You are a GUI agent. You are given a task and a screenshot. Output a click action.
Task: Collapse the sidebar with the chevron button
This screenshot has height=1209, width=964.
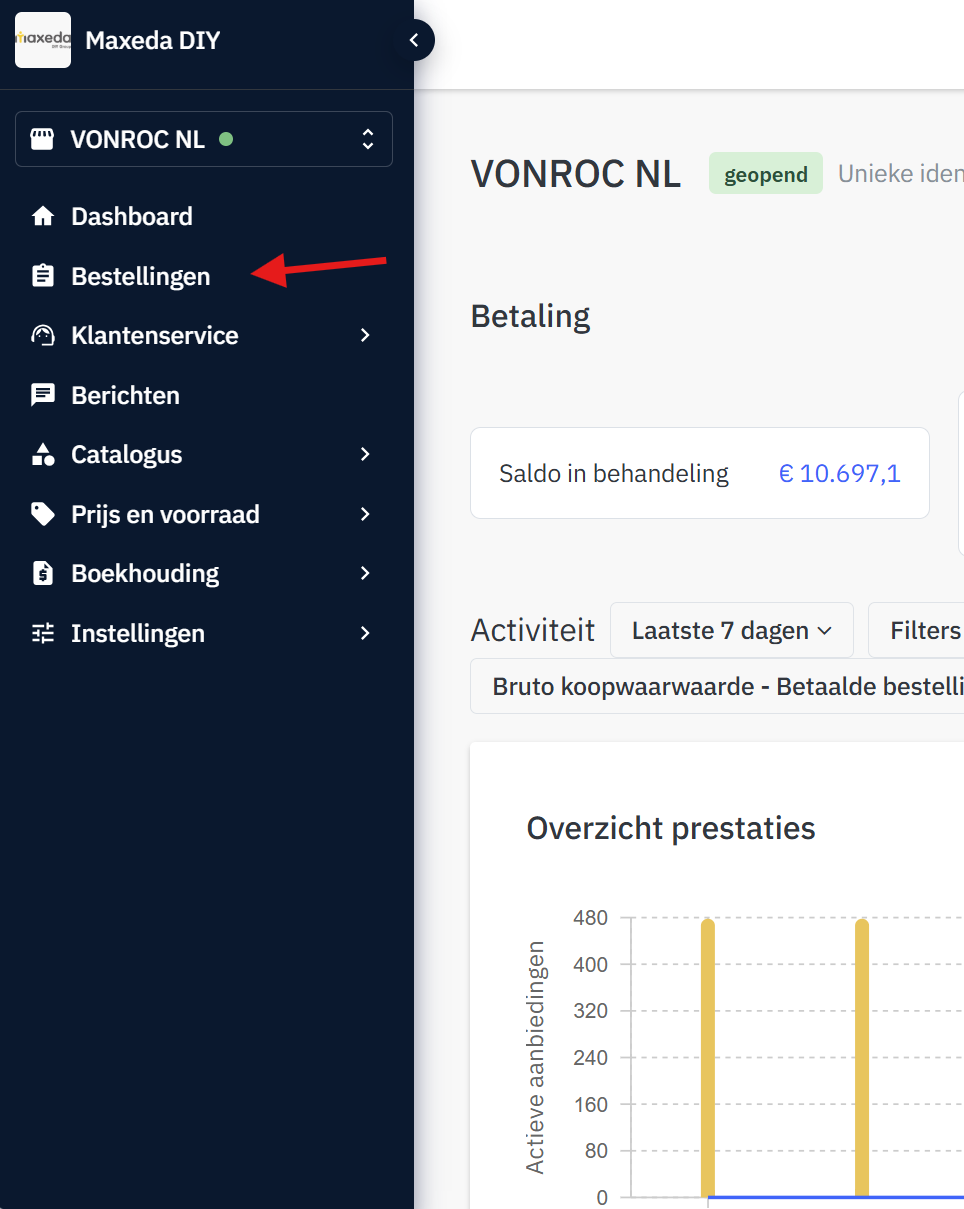(x=414, y=40)
